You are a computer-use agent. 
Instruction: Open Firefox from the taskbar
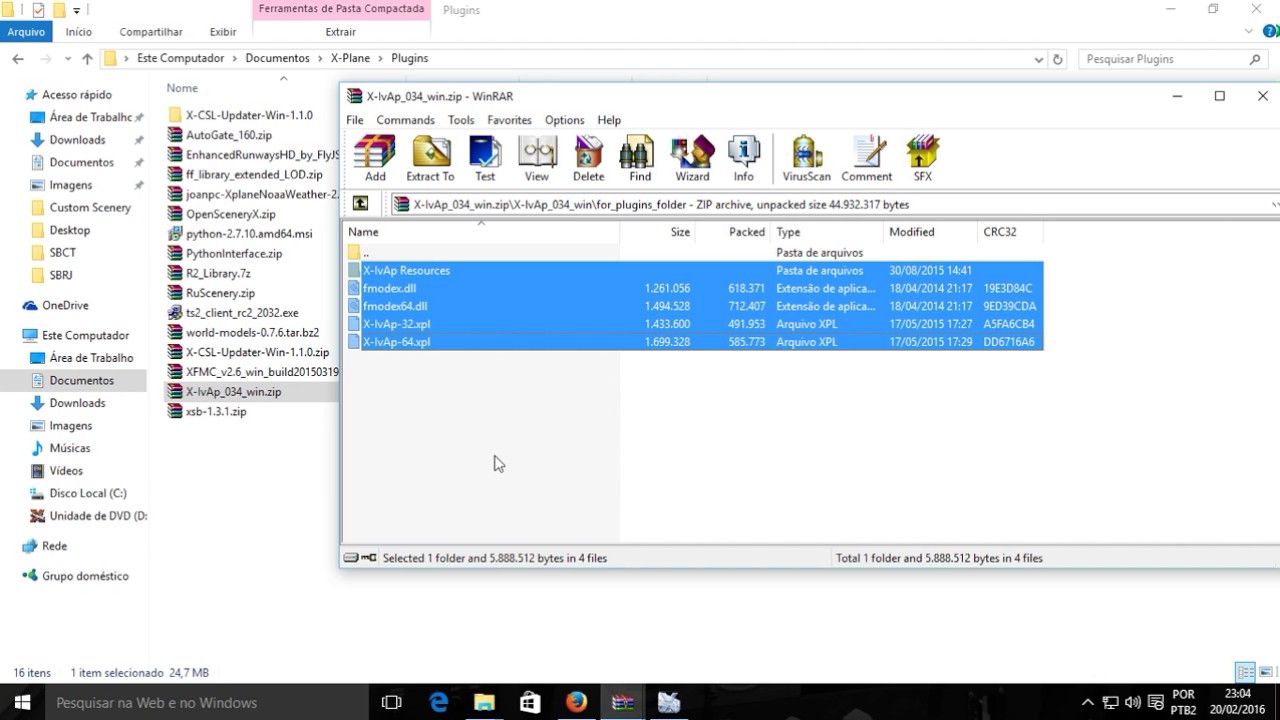click(x=576, y=702)
